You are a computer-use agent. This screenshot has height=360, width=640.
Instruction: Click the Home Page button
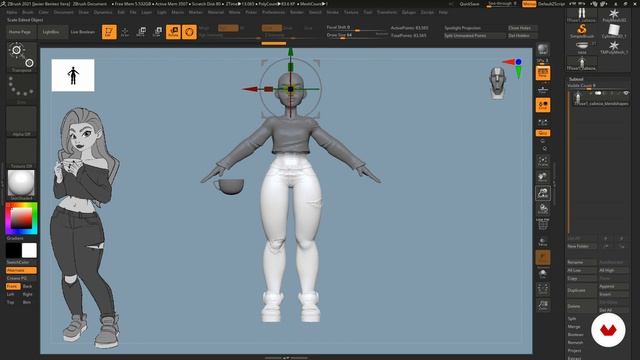coord(20,32)
